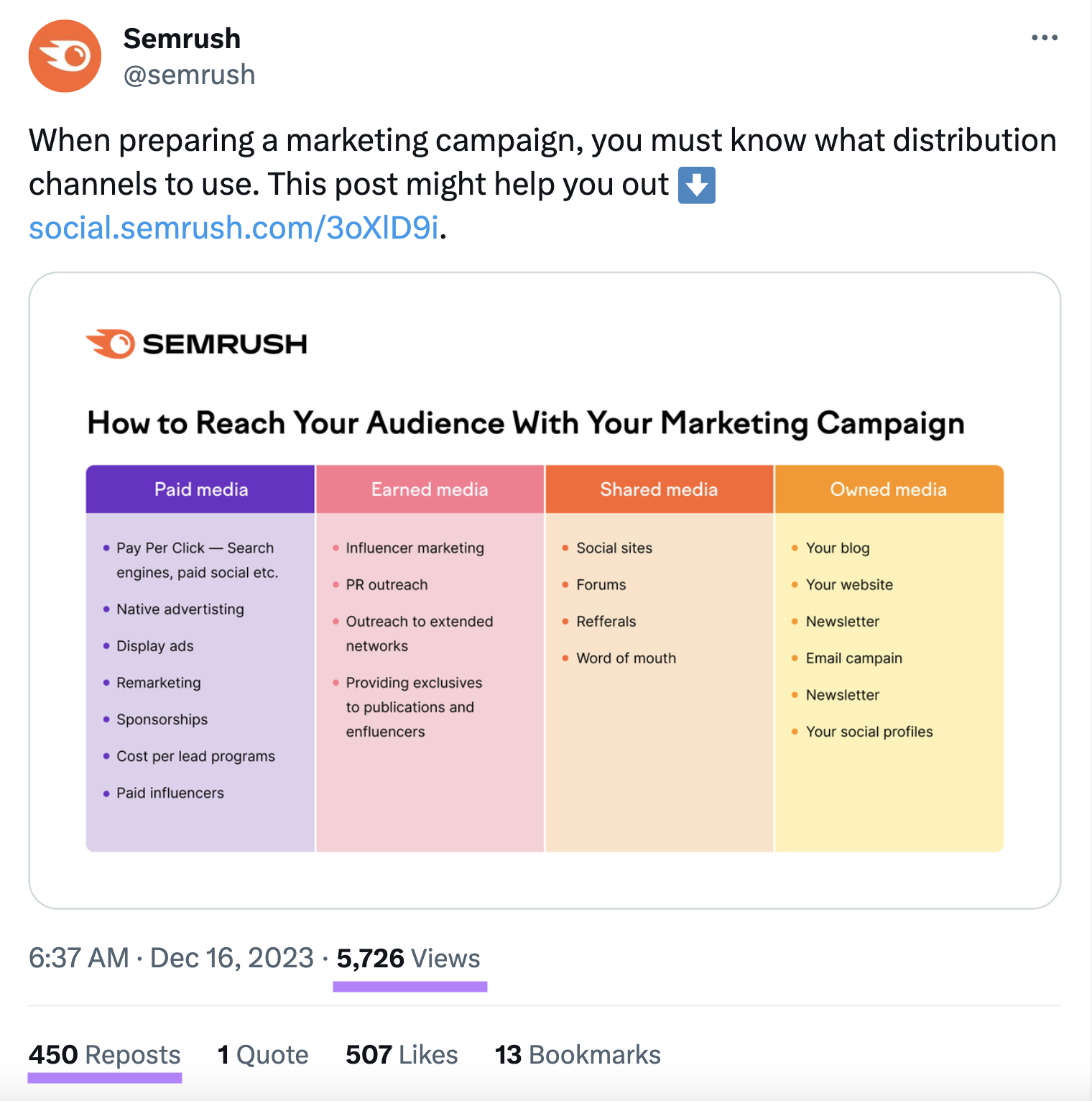This screenshot has height=1101, width=1092.
Task: Open the marketing campaign infographic image
Action: point(546,589)
